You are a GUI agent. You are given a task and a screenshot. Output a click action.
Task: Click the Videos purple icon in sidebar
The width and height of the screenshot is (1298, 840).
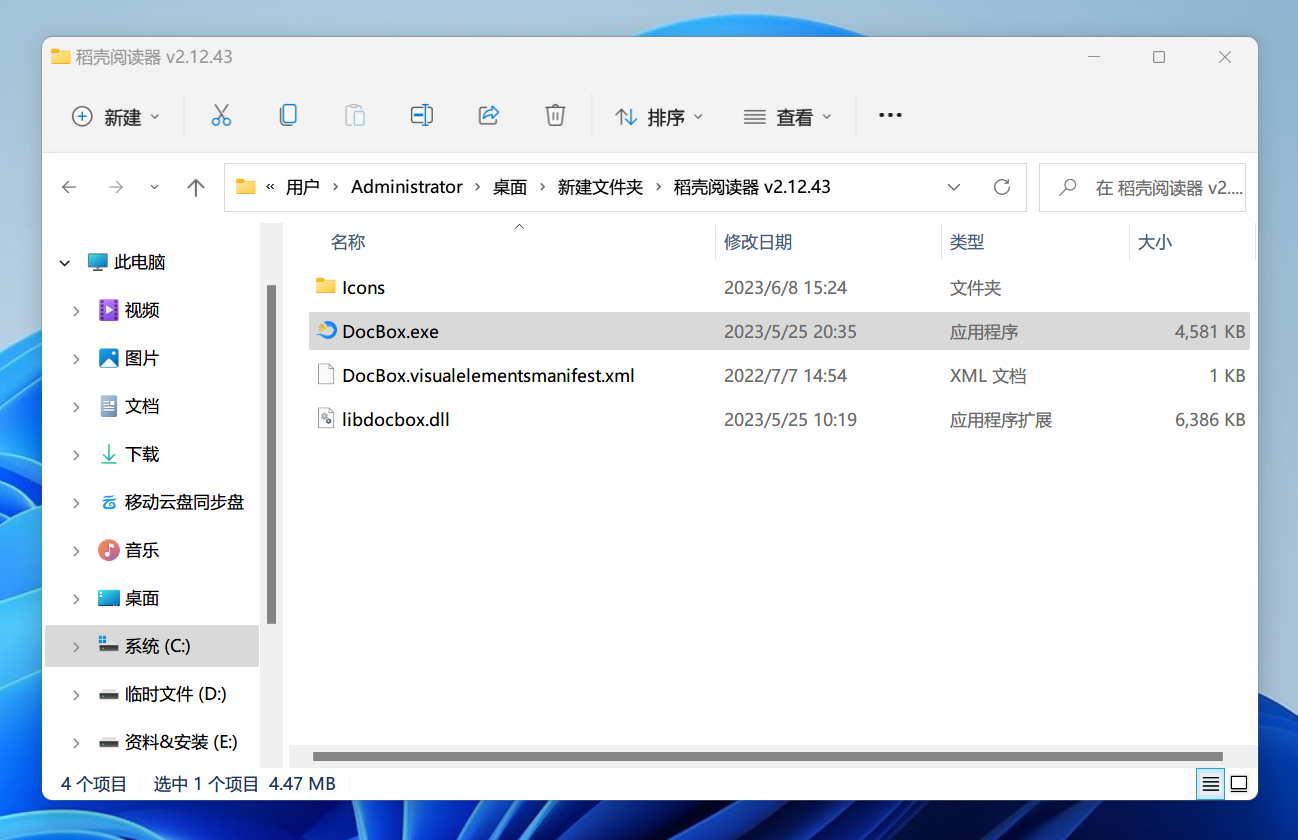(109, 310)
